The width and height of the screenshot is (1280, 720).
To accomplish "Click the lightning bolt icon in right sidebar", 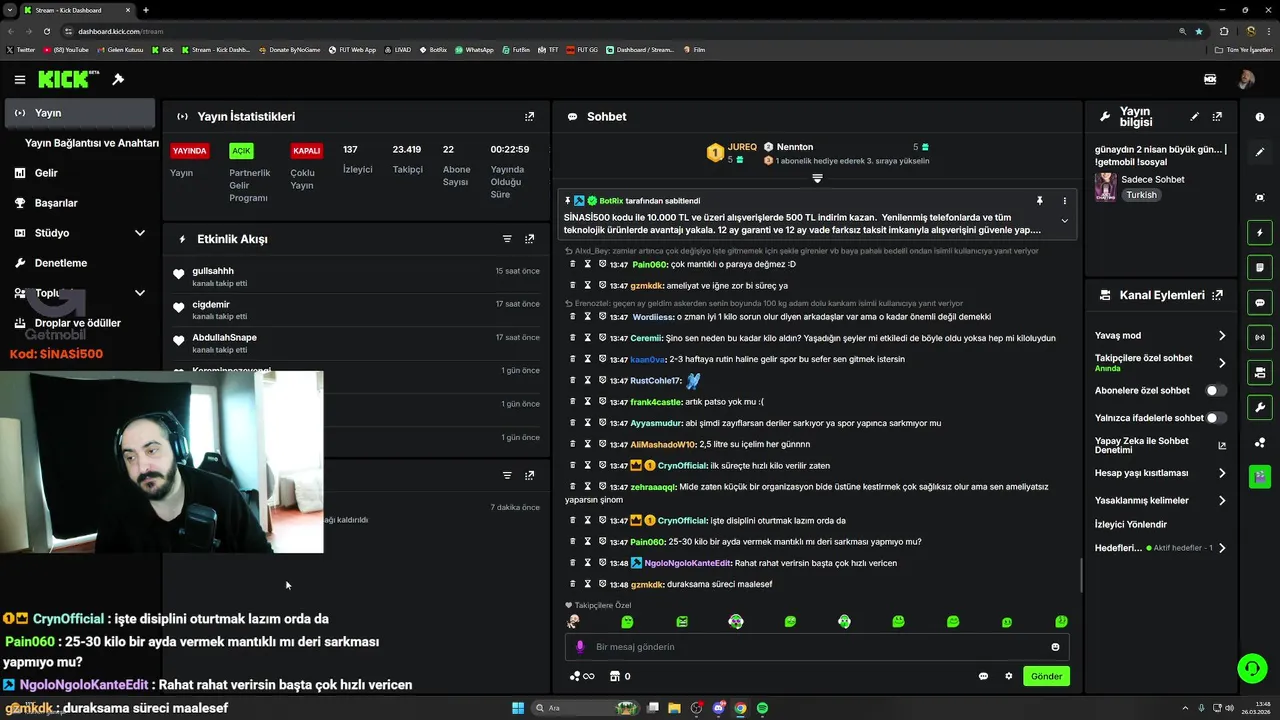I will (x=1259, y=232).
